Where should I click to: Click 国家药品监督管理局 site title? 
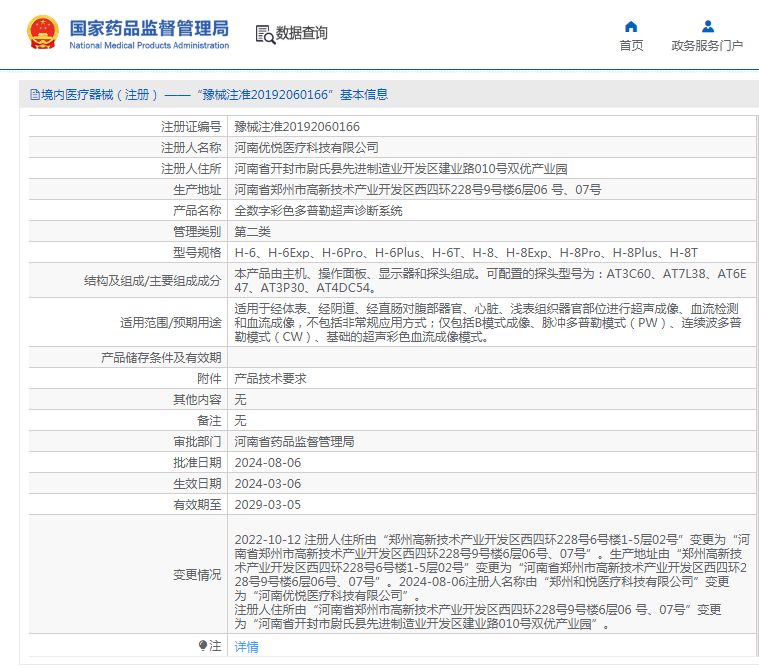coord(149,28)
